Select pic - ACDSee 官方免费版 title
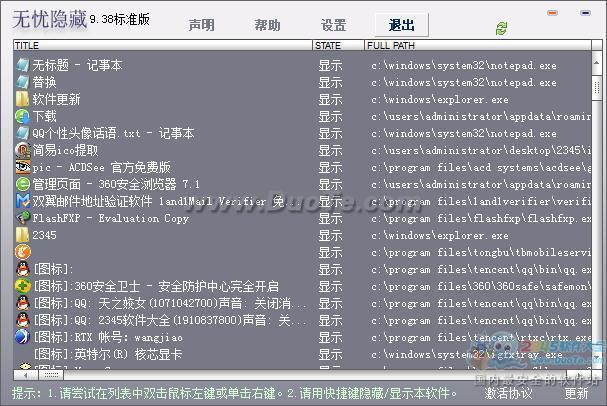The width and height of the screenshot is (607, 406). click(x=101, y=167)
